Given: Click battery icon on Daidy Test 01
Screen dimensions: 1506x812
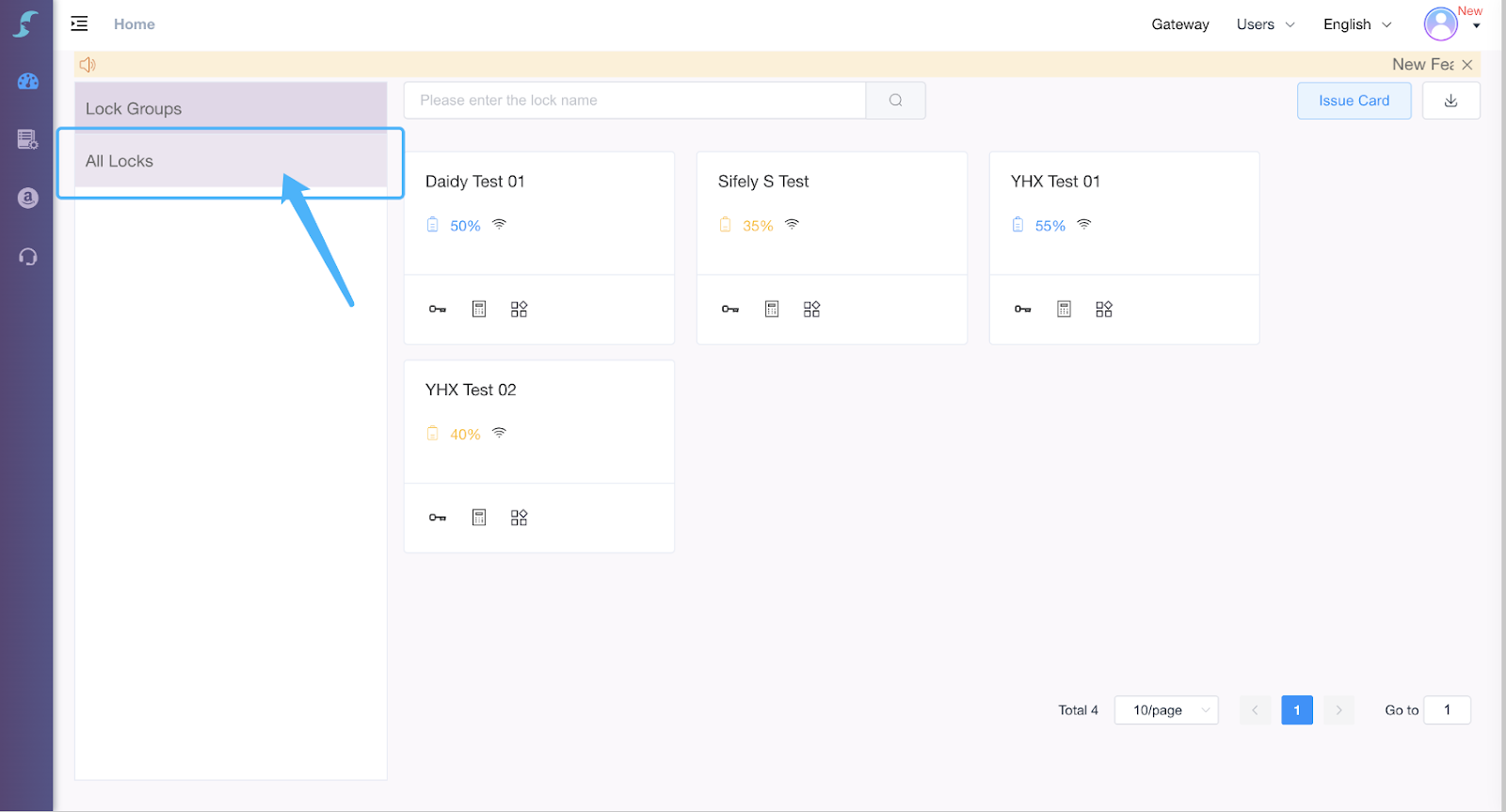Looking at the screenshot, I should [433, 225].
